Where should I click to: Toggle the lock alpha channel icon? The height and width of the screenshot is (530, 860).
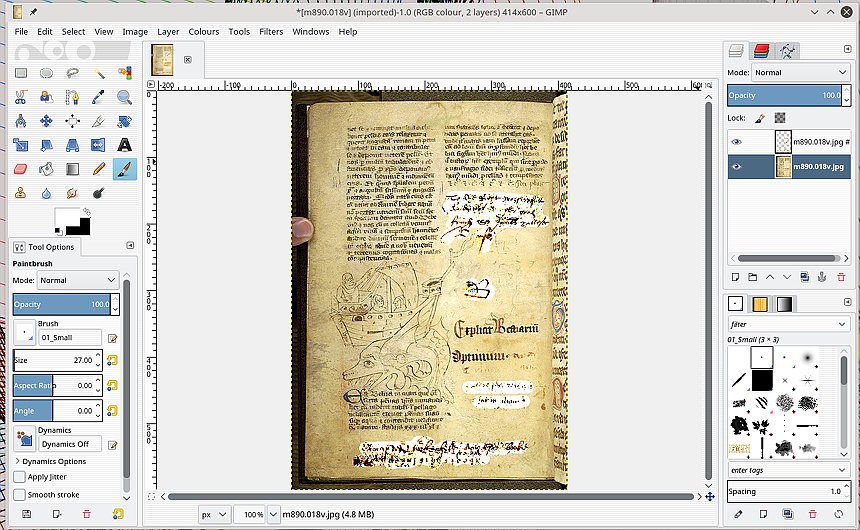tap(780, 117)
